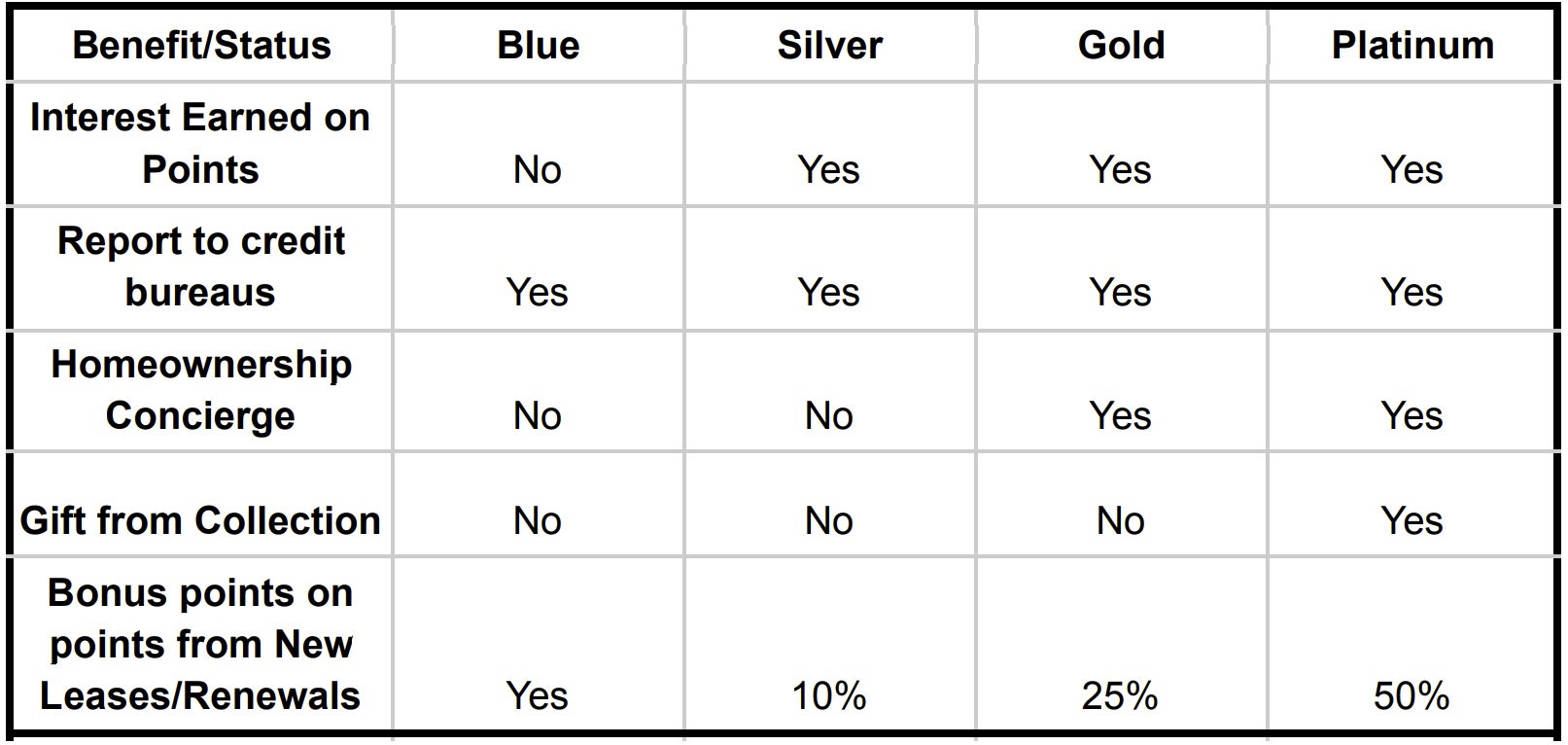Click Blue's No for Interest Earned

tap(538, 170)
